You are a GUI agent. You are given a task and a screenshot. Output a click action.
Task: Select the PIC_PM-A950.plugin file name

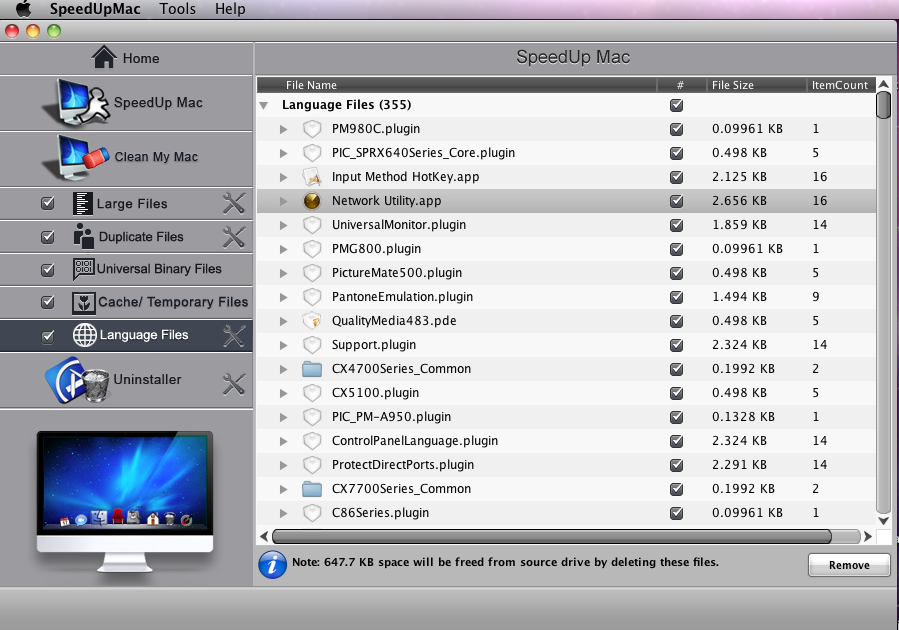coord(392,417)
